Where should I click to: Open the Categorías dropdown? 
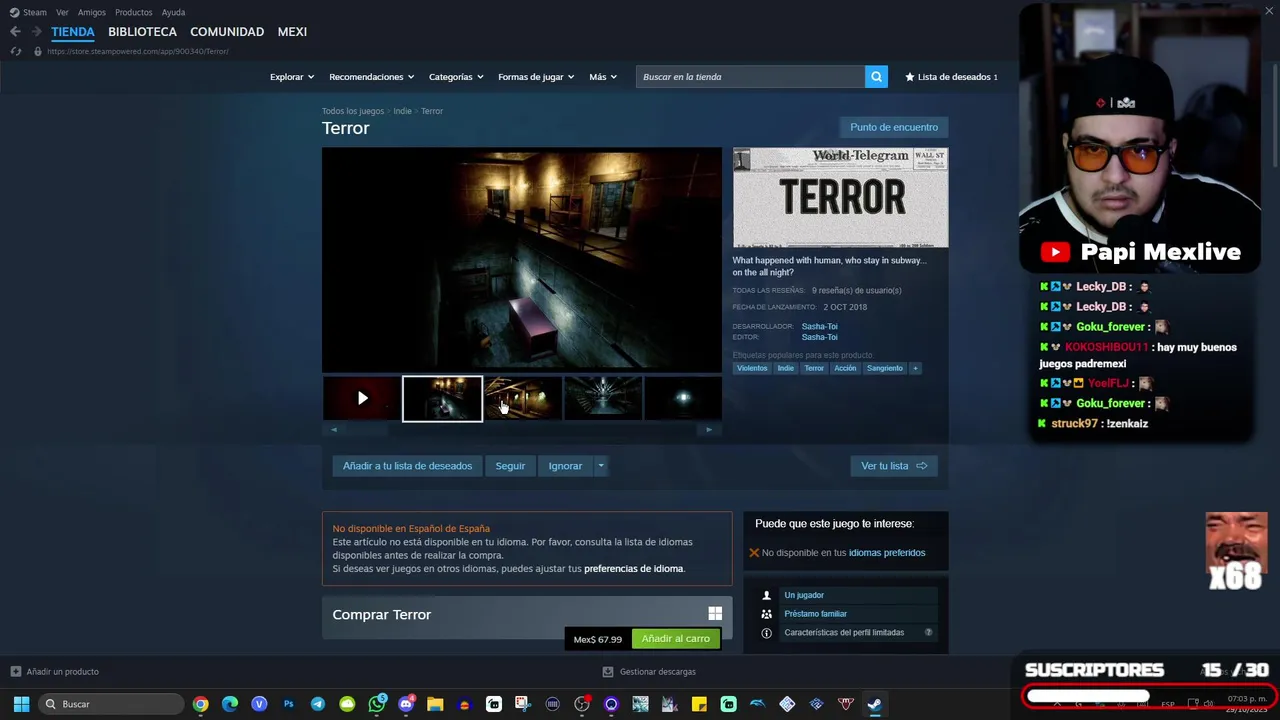pos(456,77)
